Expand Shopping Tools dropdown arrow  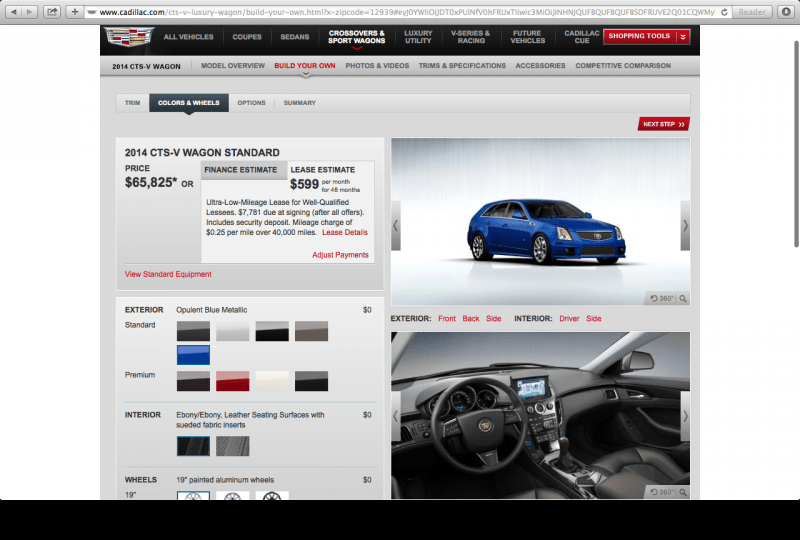tap(683, 36)
